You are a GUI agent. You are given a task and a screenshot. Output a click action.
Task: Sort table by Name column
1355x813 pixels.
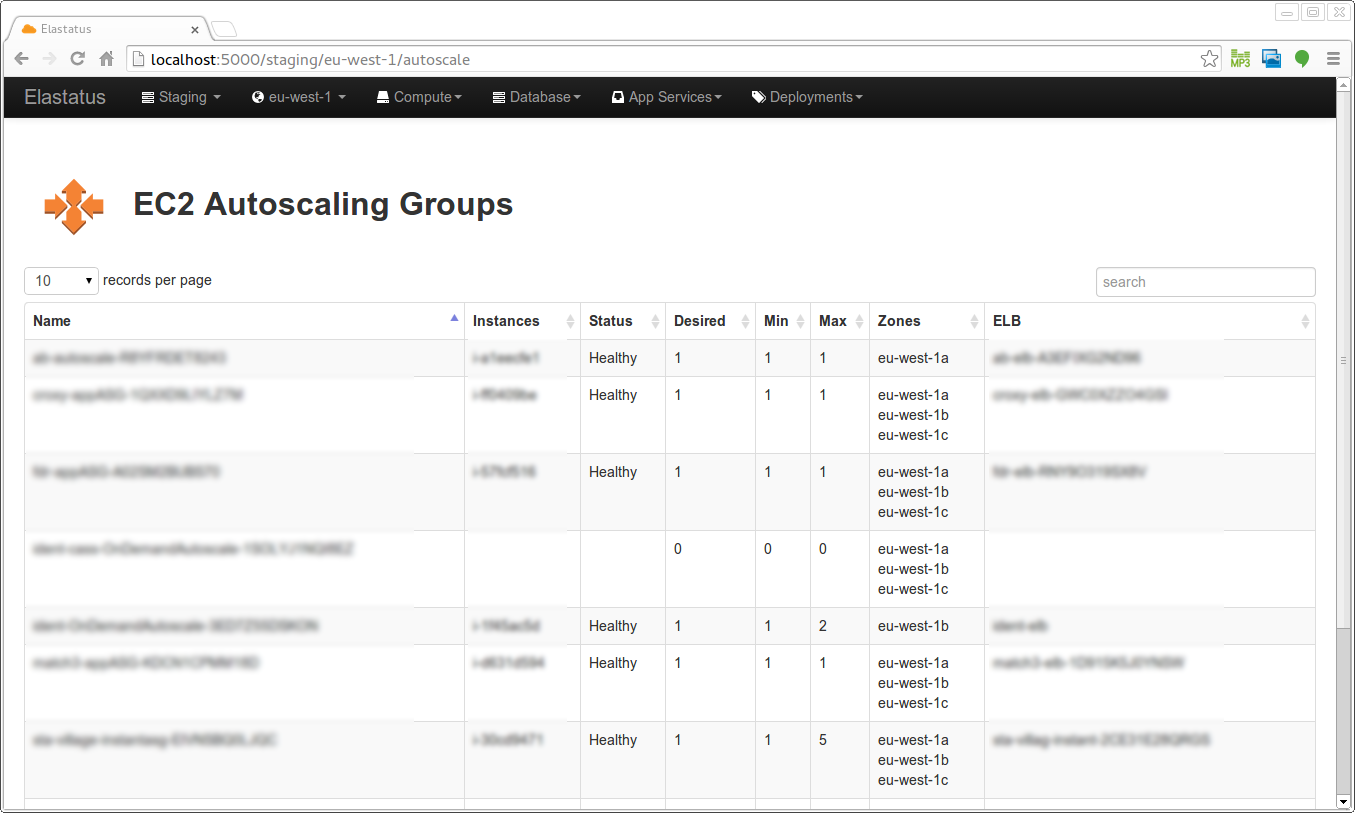245,321
